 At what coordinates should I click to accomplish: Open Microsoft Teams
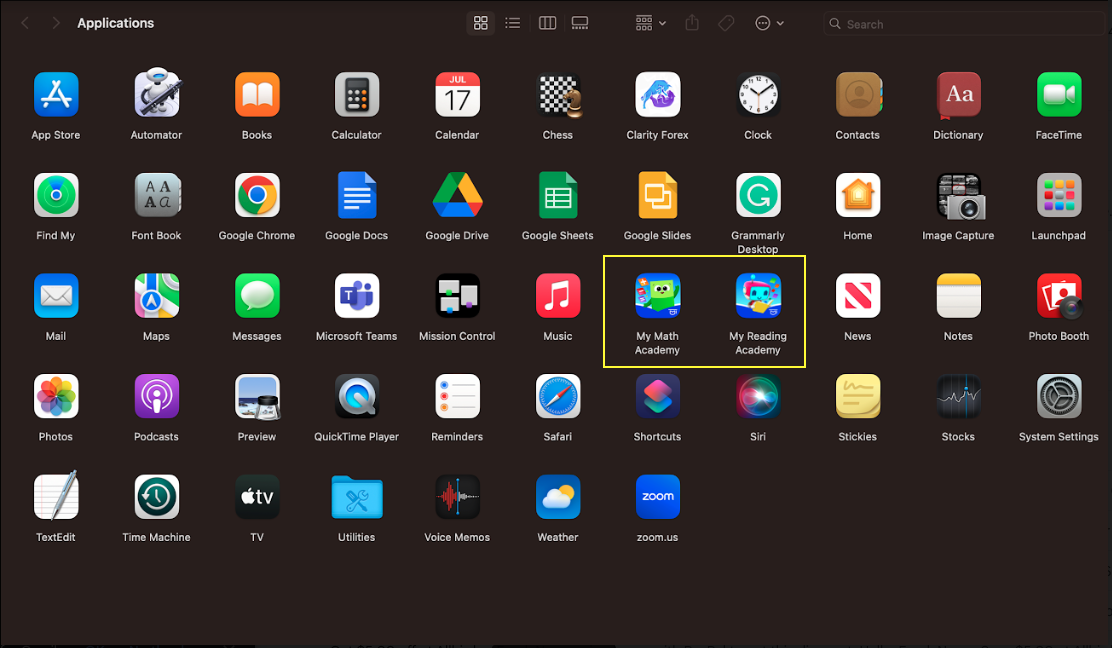(357, 296)
